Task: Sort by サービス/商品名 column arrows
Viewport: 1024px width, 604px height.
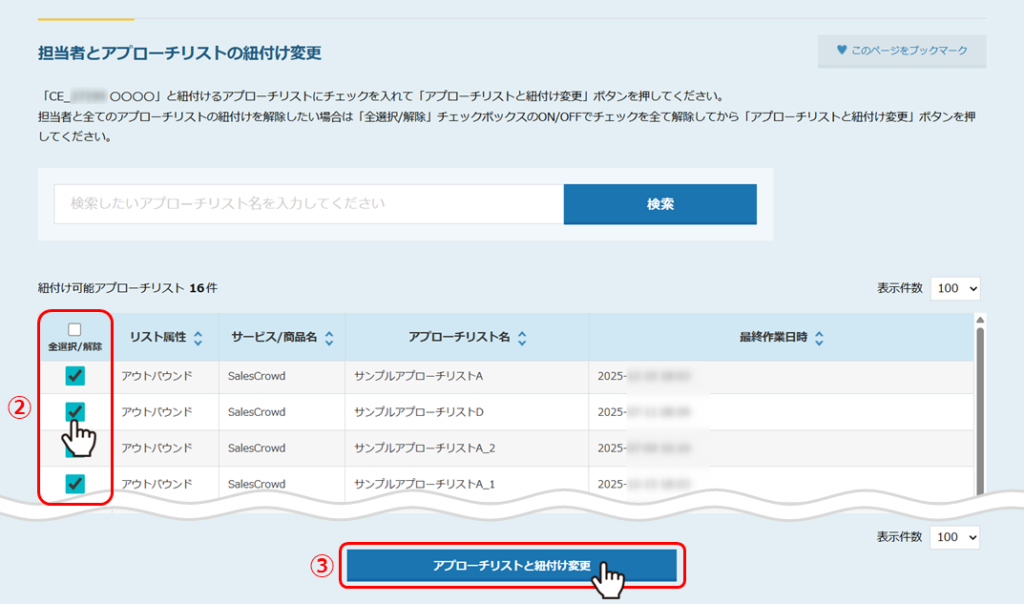Action: 329,338
